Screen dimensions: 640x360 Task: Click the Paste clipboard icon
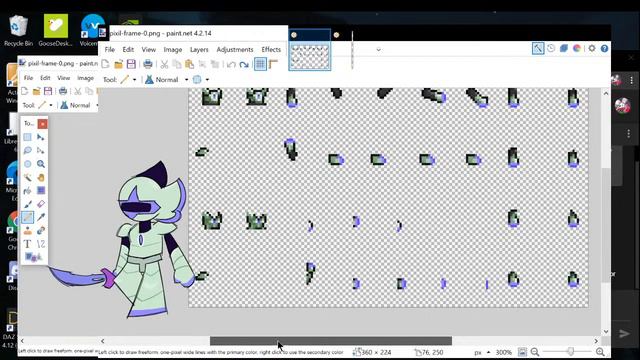[189, 64]
